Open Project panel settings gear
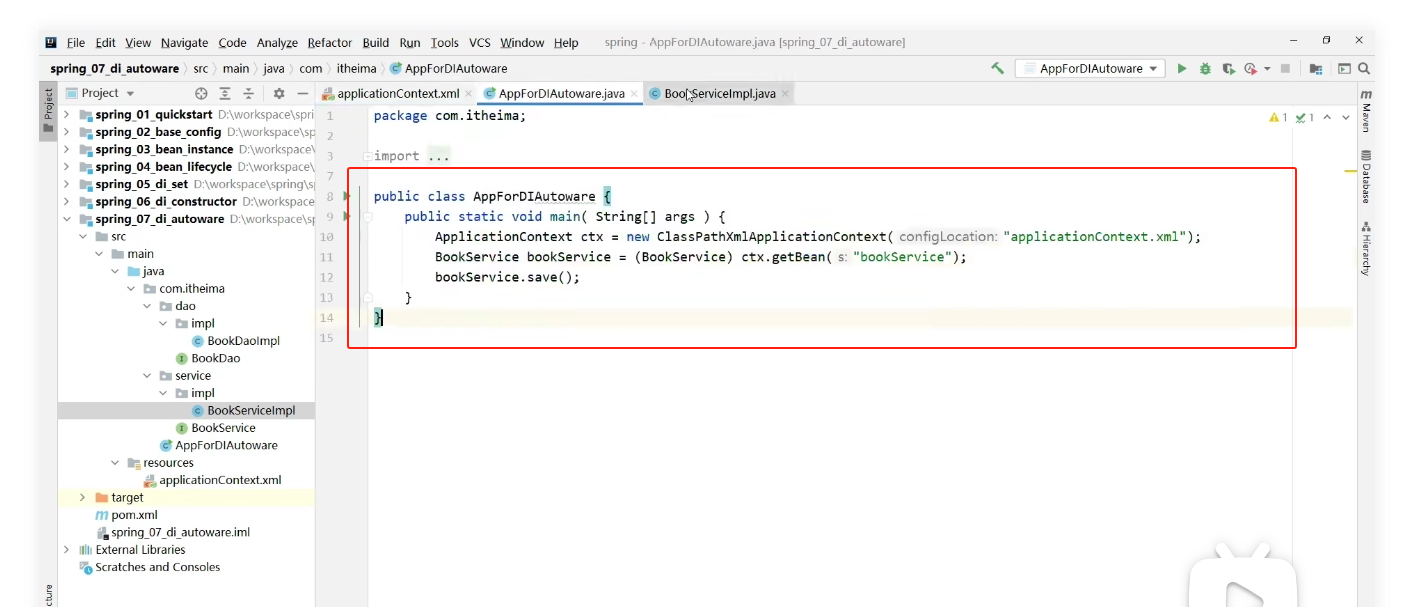Screen dimensions: 1419x607 coord(279,93)
